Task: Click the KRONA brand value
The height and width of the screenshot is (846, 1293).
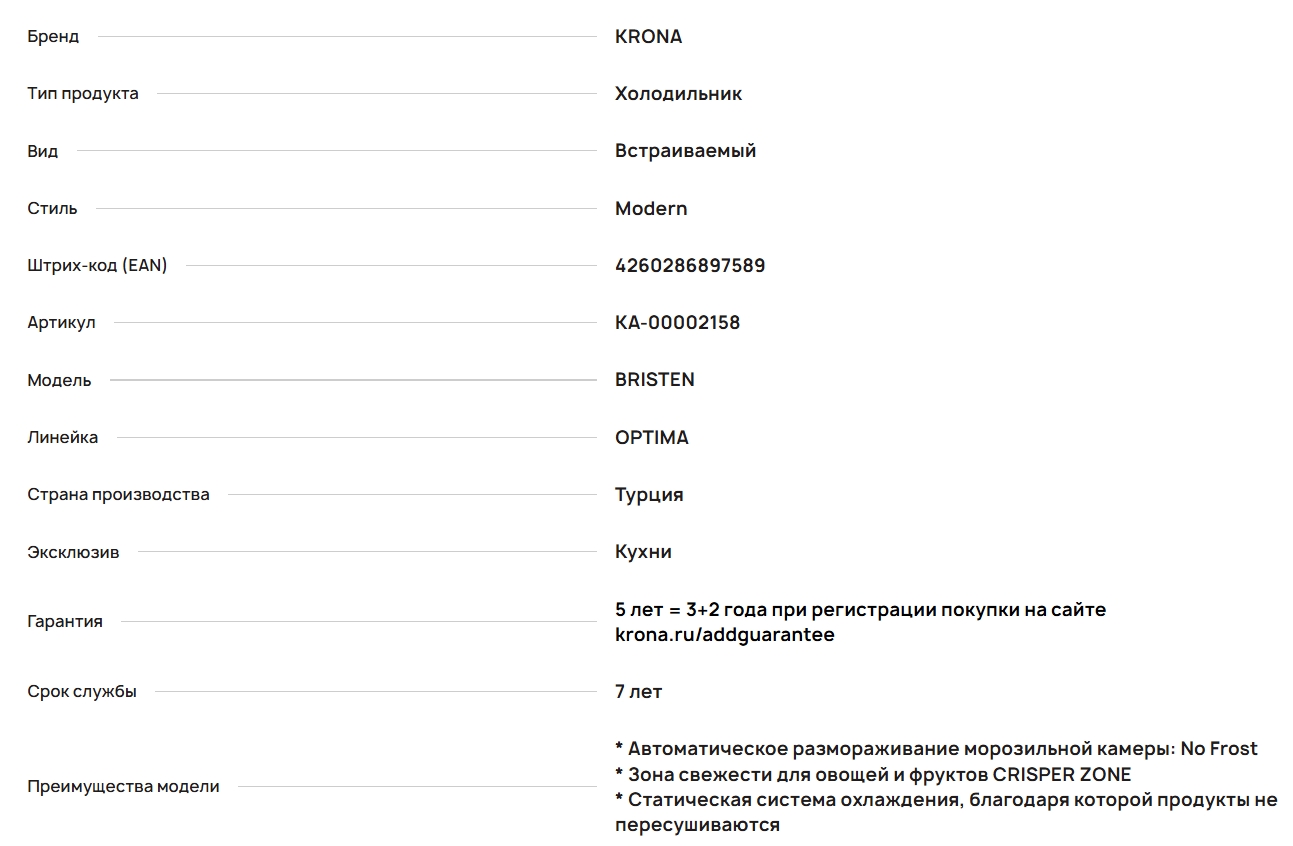Action: coord(648,37)
